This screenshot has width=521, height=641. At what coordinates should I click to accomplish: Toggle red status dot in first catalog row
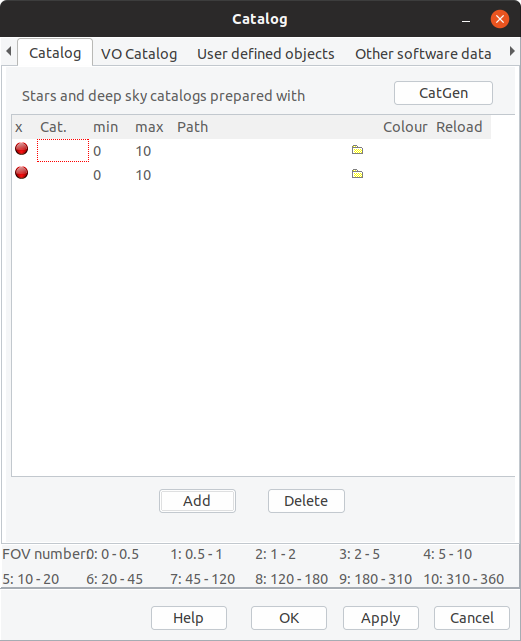tap(22, 148)
